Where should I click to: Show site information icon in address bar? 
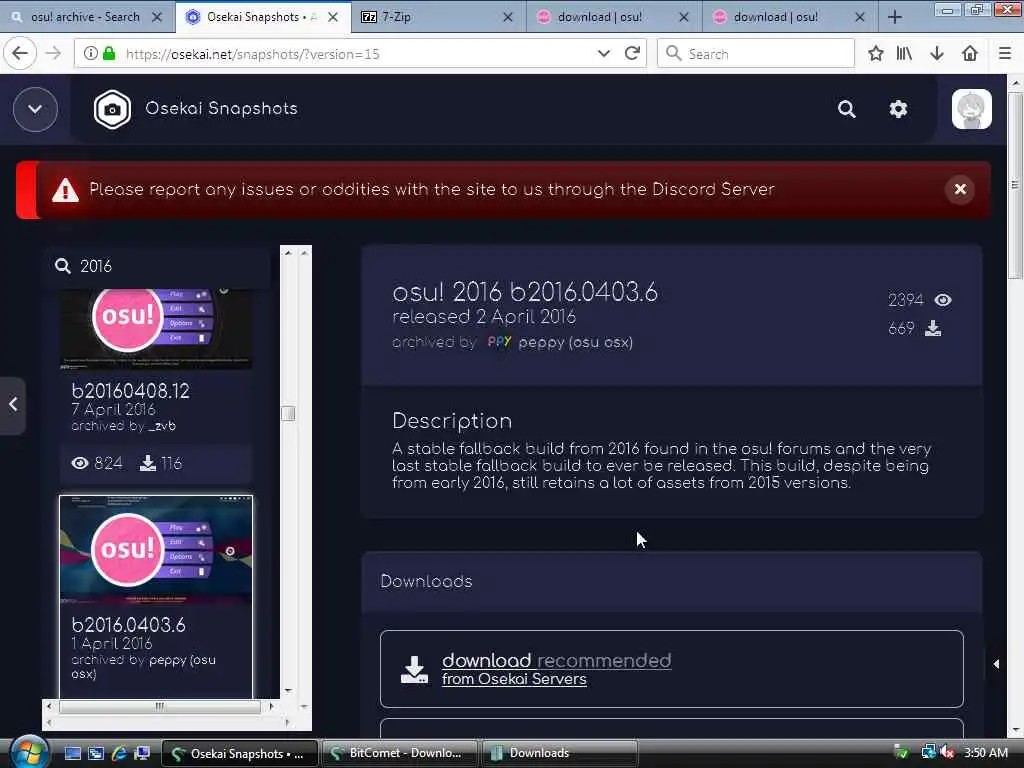pyautogui.click(x=90, y=54)
